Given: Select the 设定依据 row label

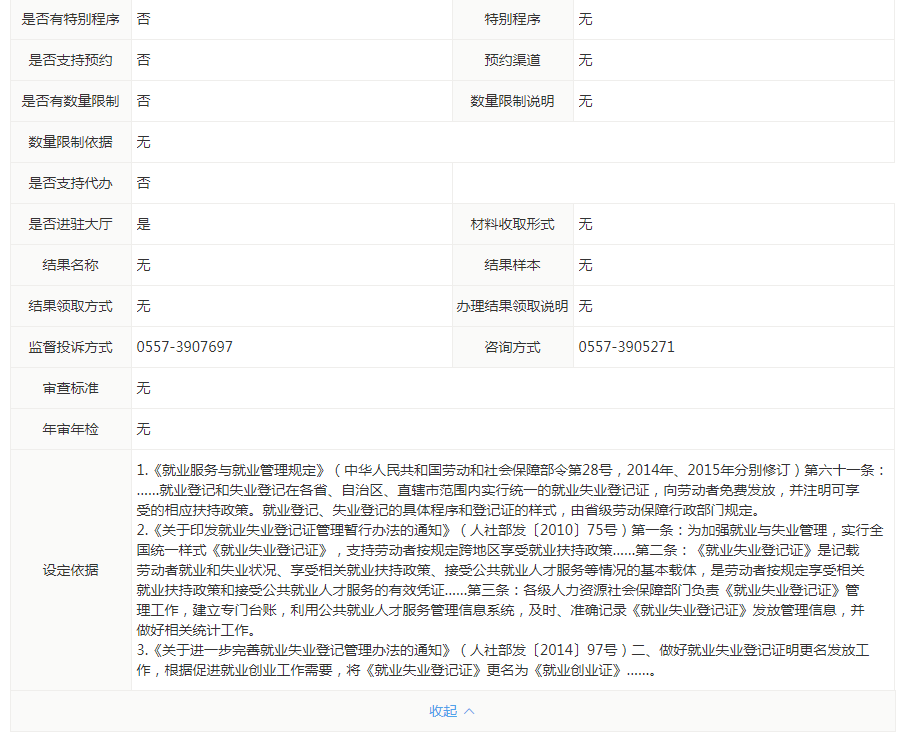Looking at the screenshot, I should pyautogui.click(x=71, y=570).
